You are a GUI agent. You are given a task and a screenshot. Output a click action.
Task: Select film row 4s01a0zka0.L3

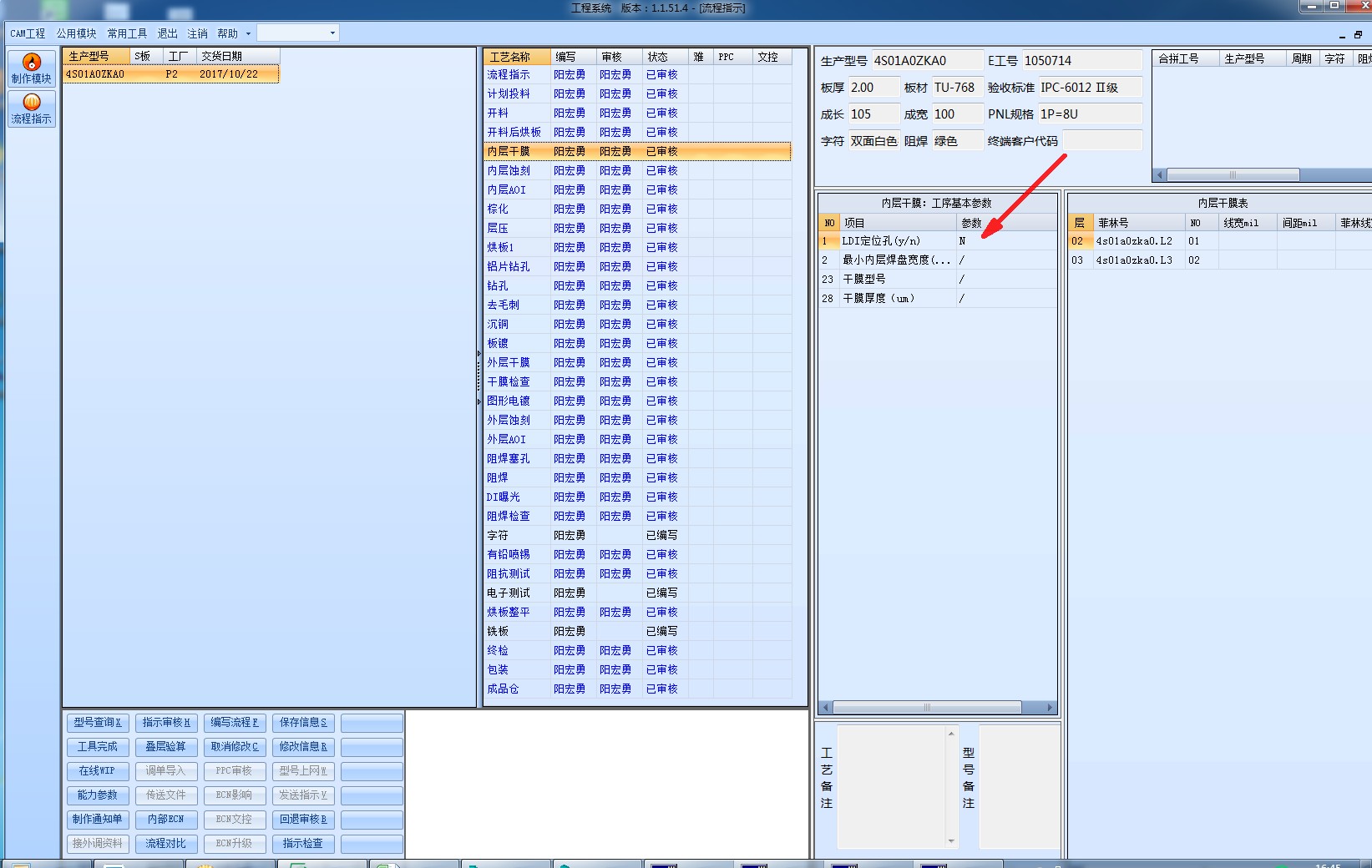pos(1219,260)
